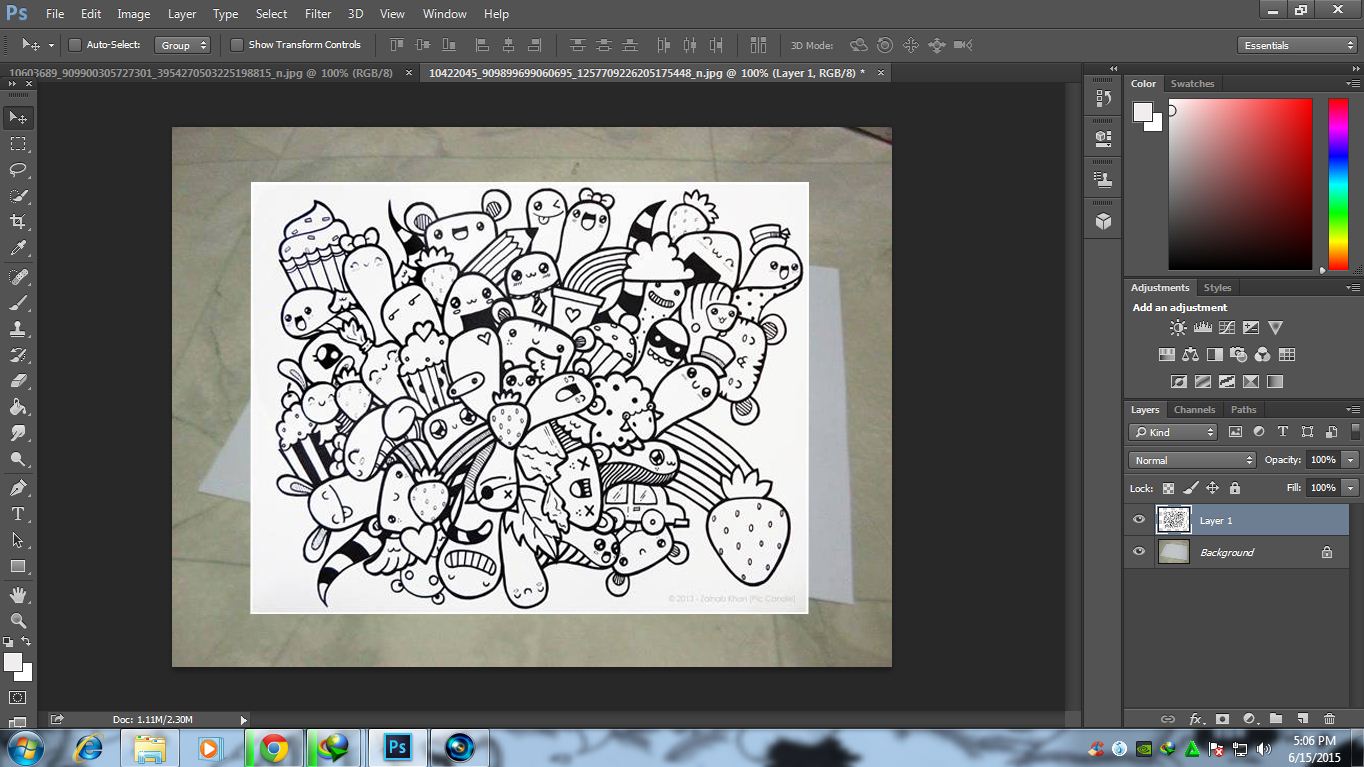Image resolution: width=1364 pixels, height=767 pixels.
Task: Select the Eyedropper tool
Action: click(x=18, y=248)
